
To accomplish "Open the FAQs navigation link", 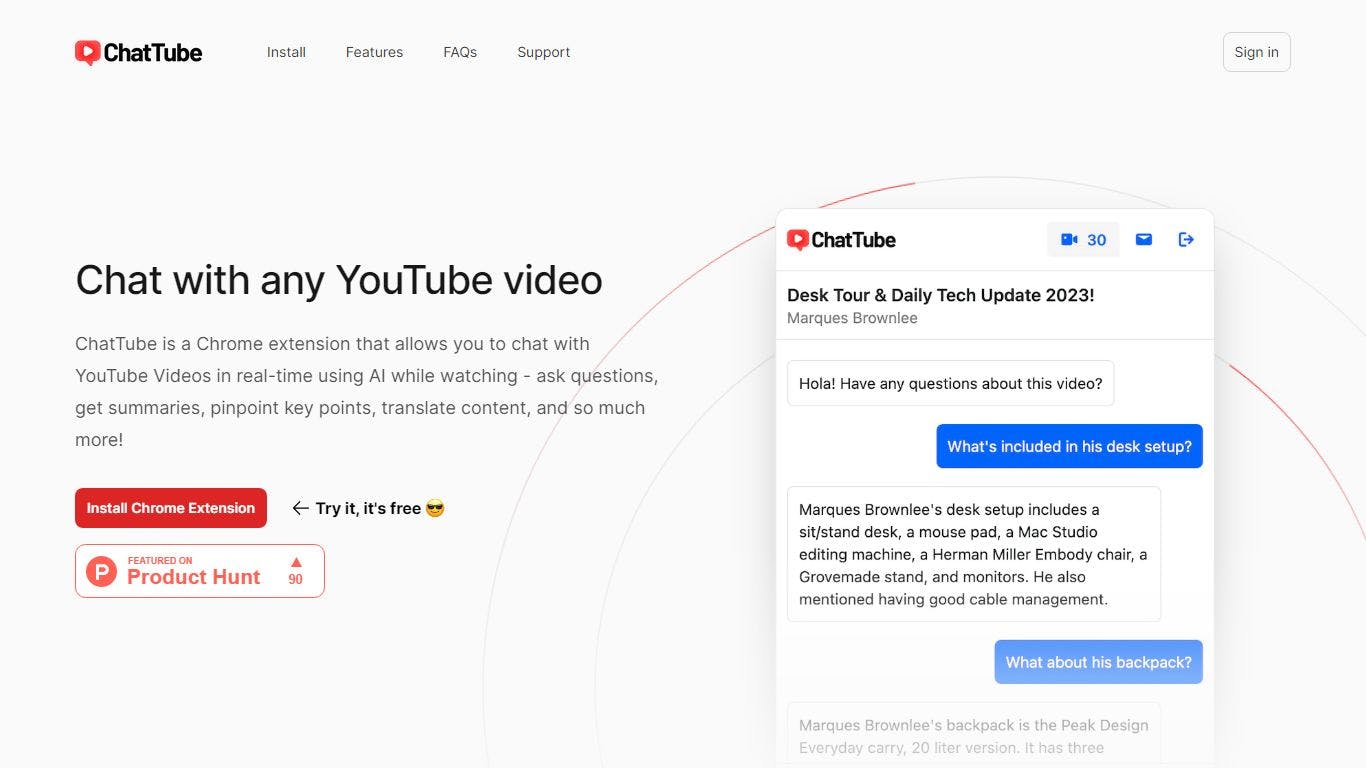I will click(x=460, y=52).
